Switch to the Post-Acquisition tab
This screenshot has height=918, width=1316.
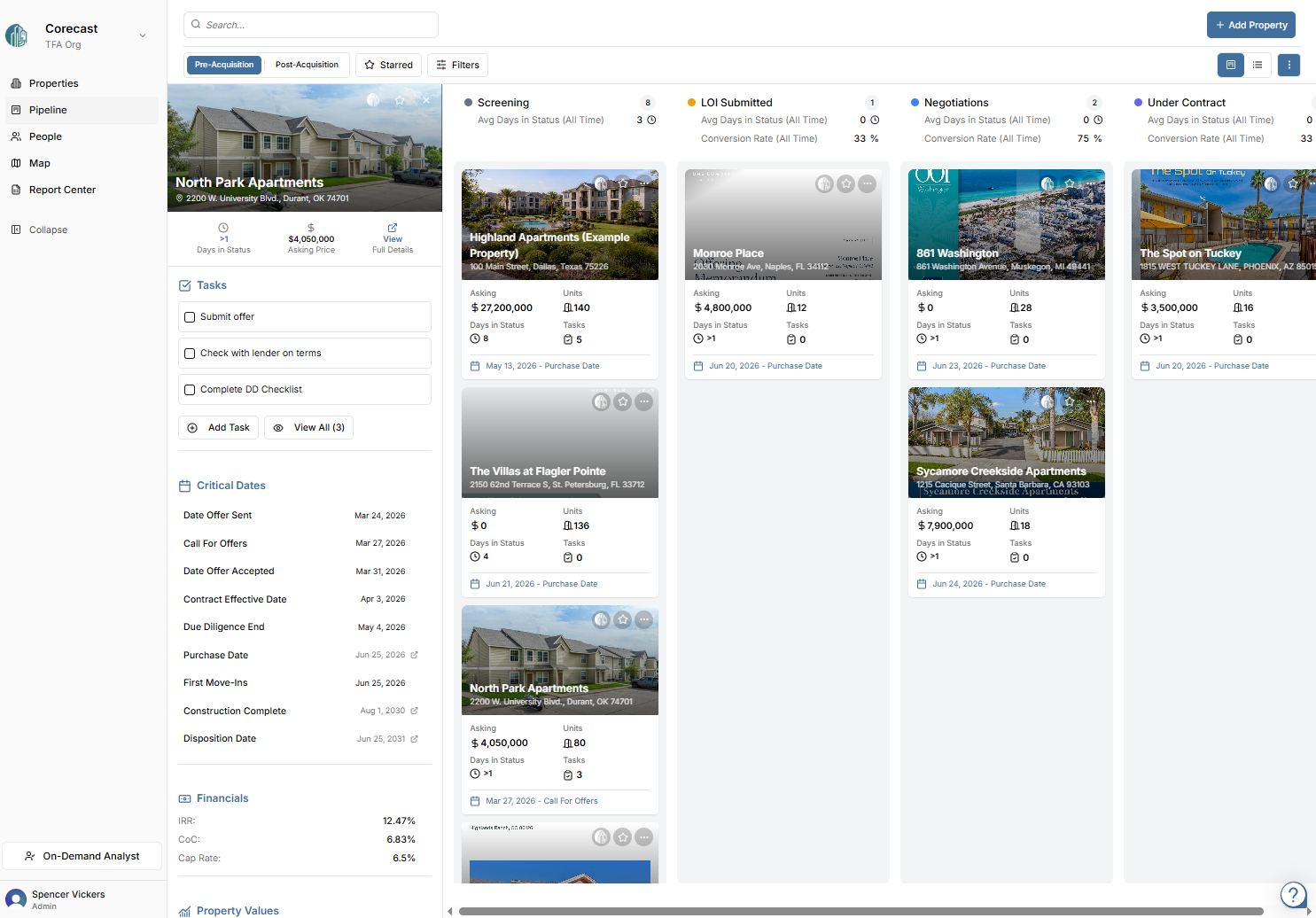point(307,65)
